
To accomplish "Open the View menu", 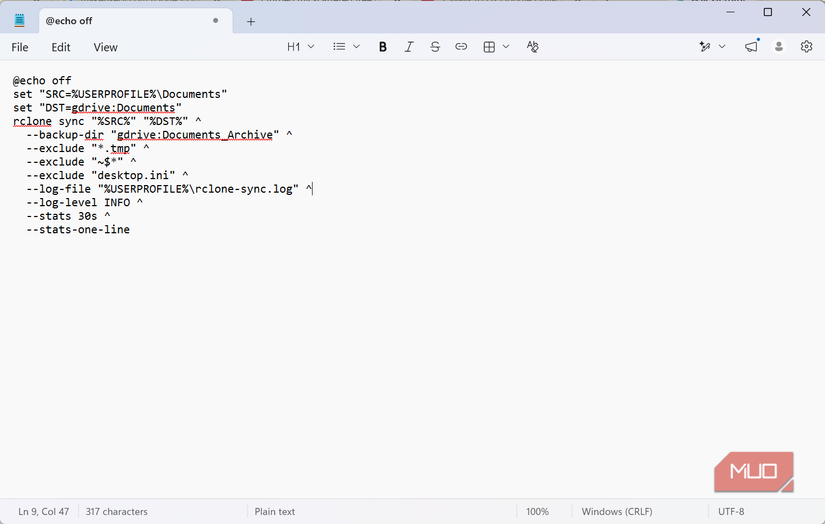I will pyautogui.click(x=105, y=47).
